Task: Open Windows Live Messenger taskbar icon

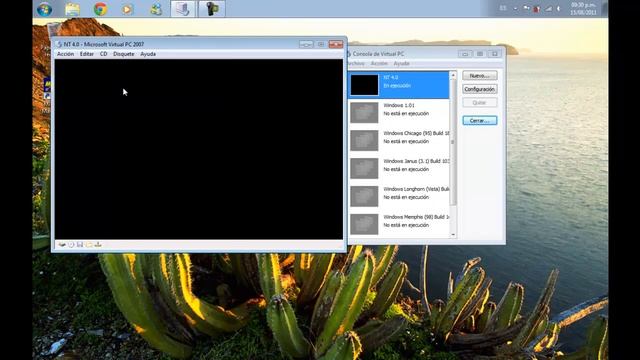Action: pyautogui.click(x=156, y=9)
